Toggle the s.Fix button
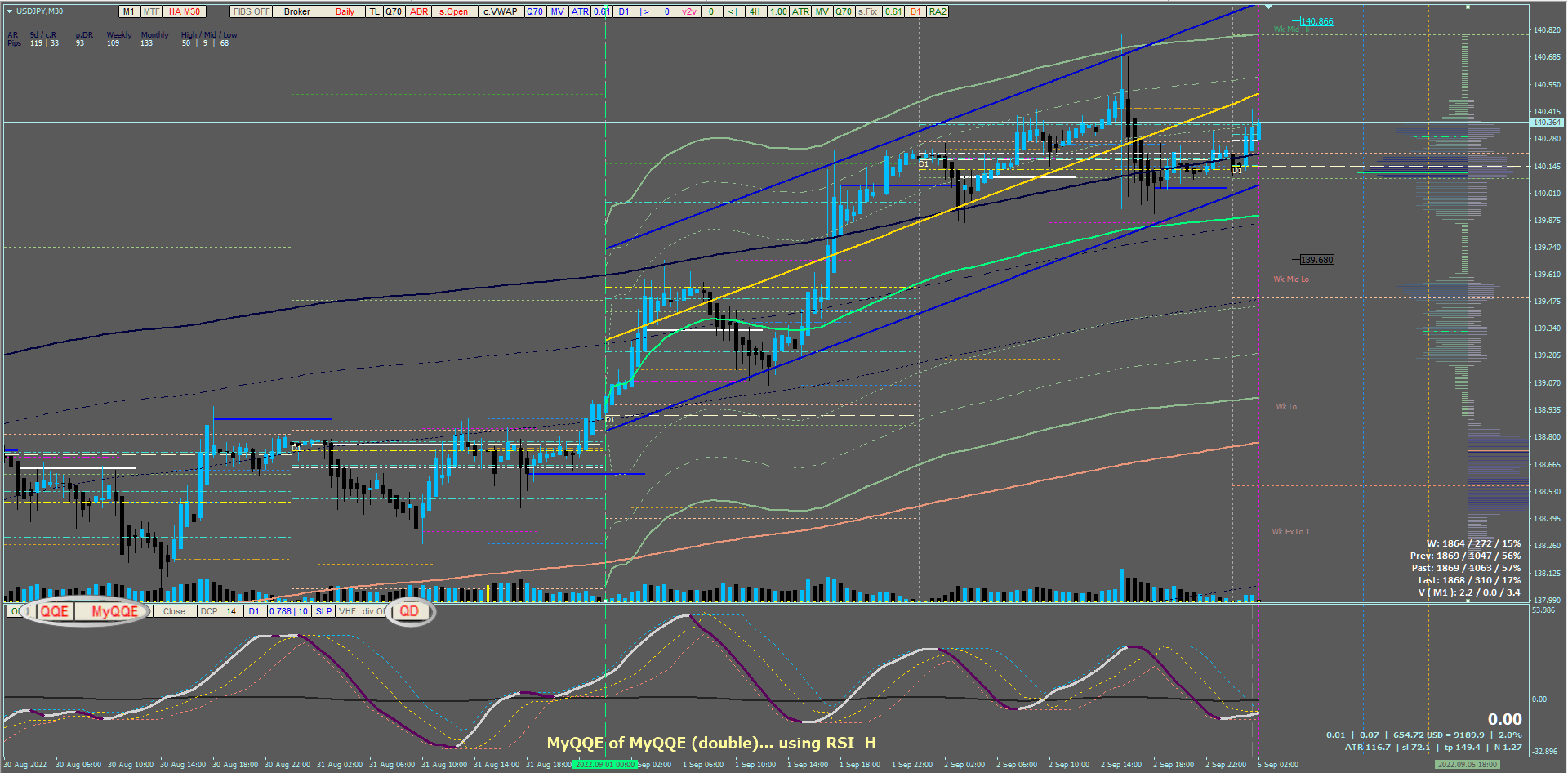The height and width of the screenshot is (773, 1568). (867, 11)
